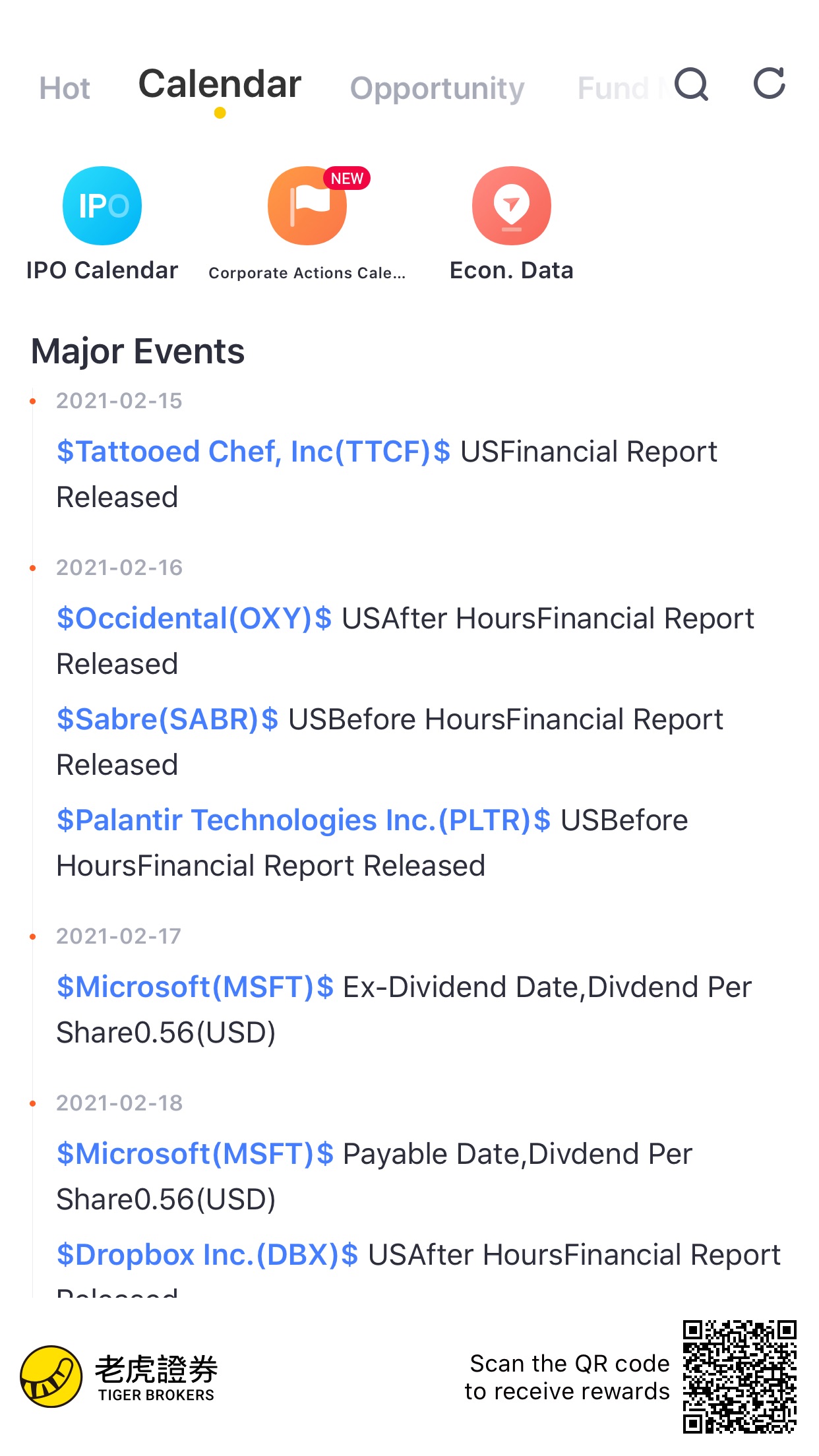Screen dimensions: 819x1456
Task: Open Microsoft link under 2021-02-18
Action: (x=195, y=1154)
